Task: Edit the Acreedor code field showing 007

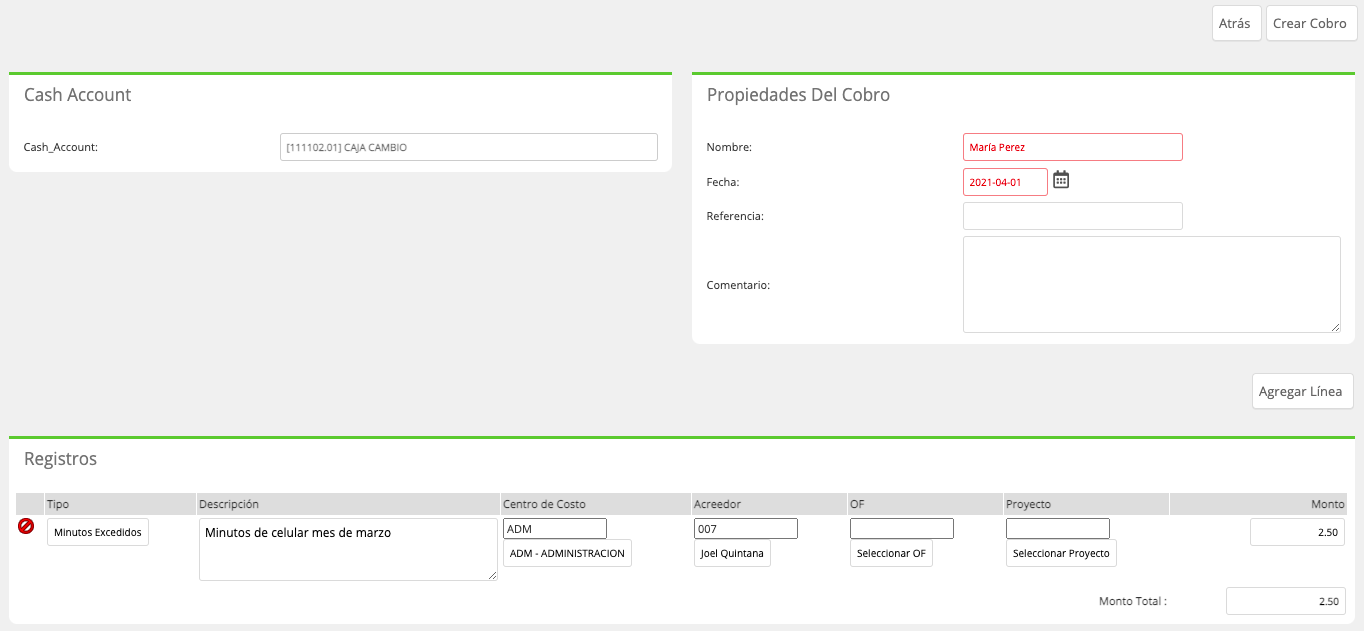Action: pyautogui.click(x=746, y=528)
